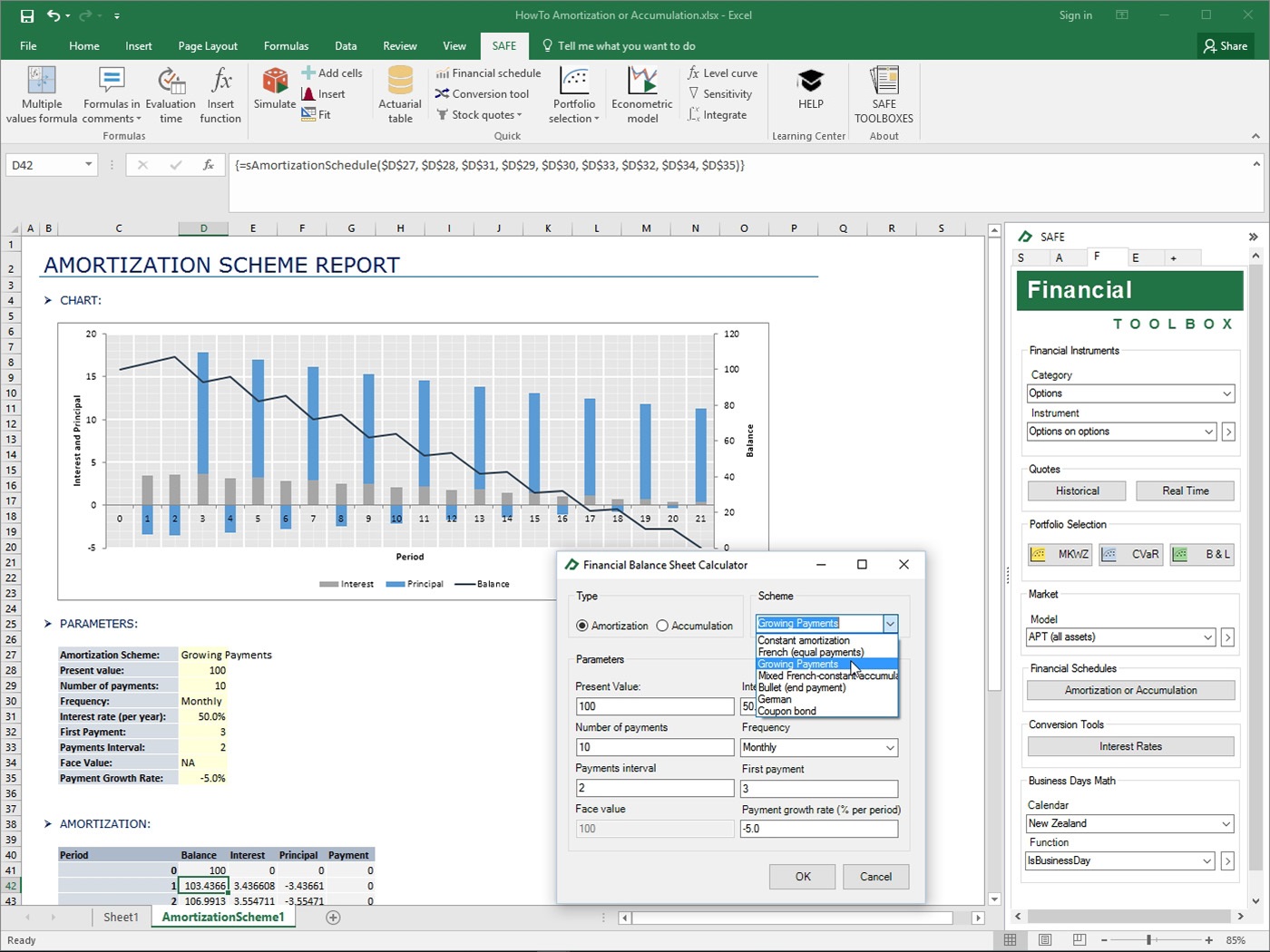Switch to the Sheet1 worksheet tab
This screenshot has width=1270, height=952.
click(x=121, y=918)
